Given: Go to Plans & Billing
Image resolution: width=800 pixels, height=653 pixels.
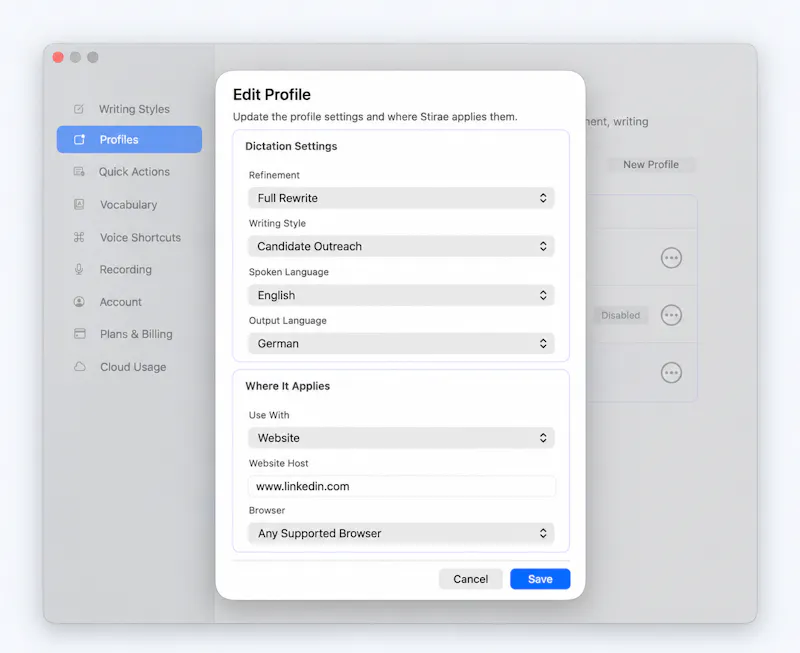Looking at the screenshot, I should pyautogui.click(x=130, y=334).
